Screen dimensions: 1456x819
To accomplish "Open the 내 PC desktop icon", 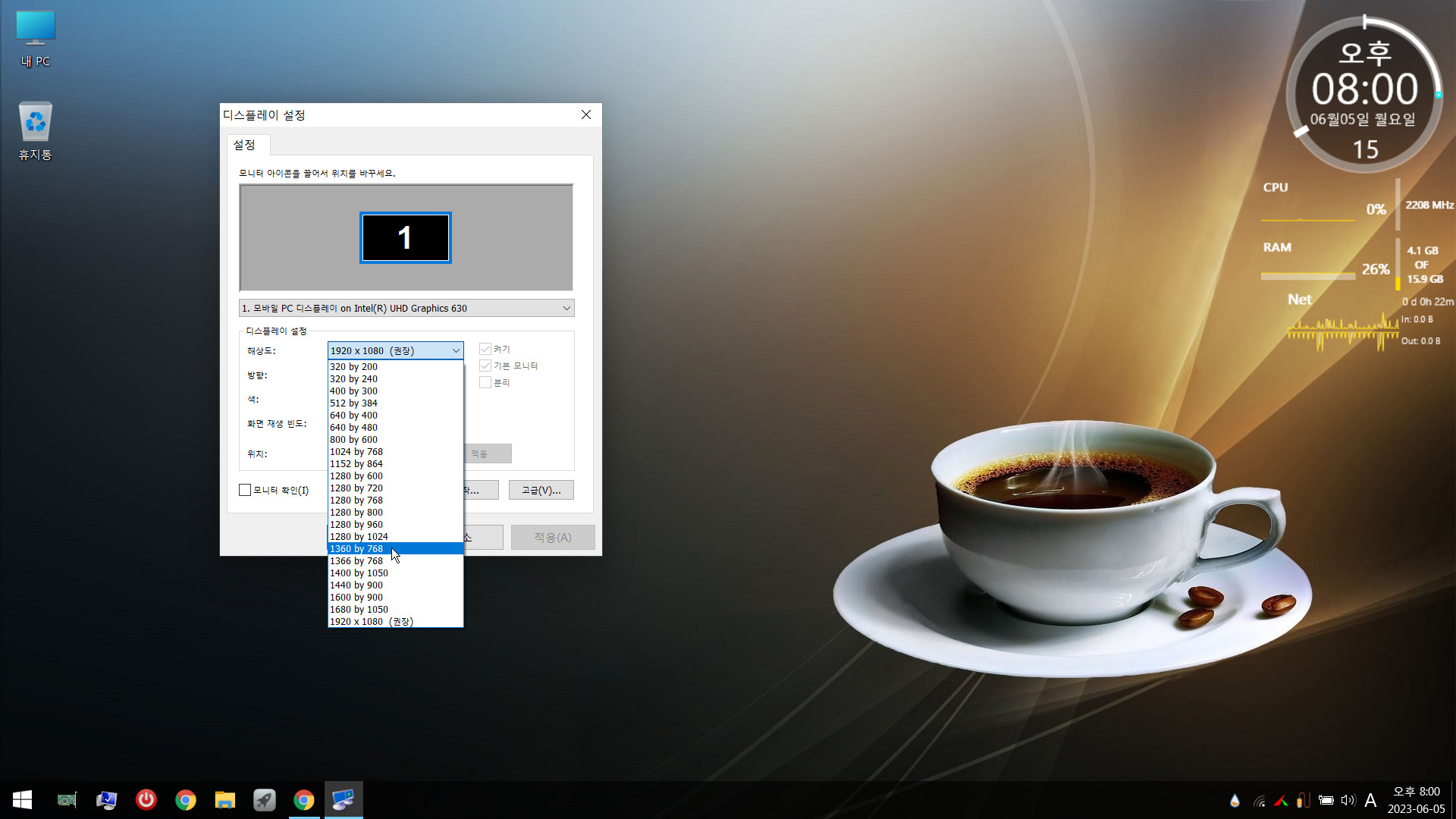I will [x=36, y=39].
